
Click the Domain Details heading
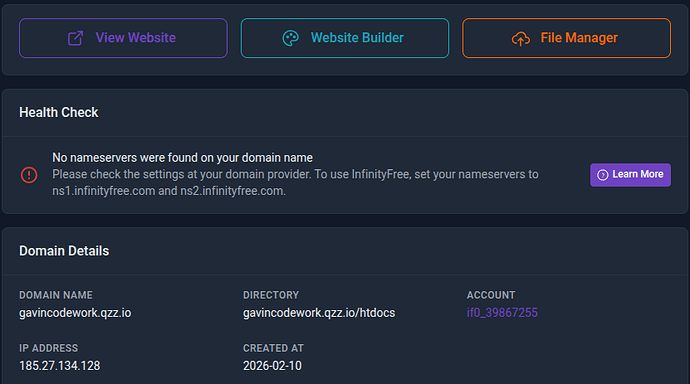[x=64, y=251]
